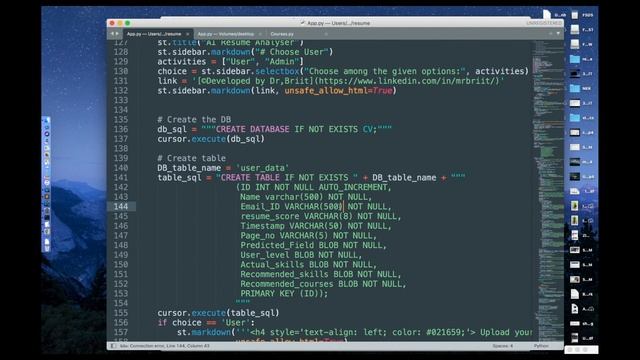This screenshot has width=640, height=360.
Task: Click the '# Create the DB' comment
Action: 194,120
